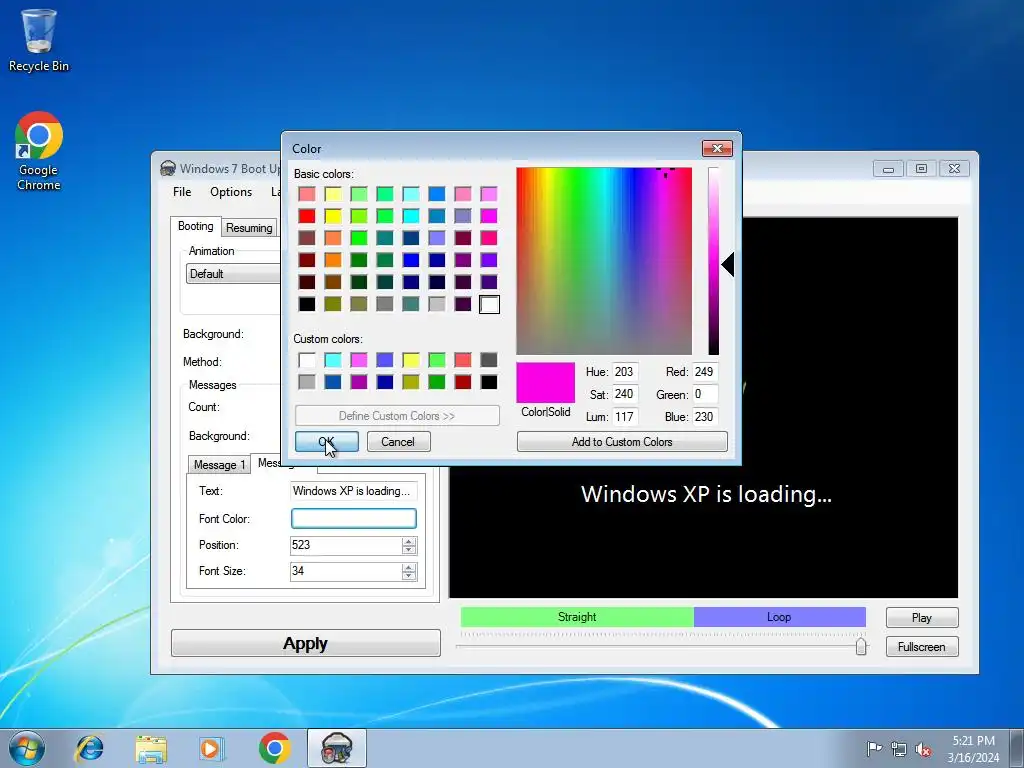The width and height of the screenshot is (1024, 768).
Task: Increase Font Size with the up arrow
Action: tap(409, 568)
